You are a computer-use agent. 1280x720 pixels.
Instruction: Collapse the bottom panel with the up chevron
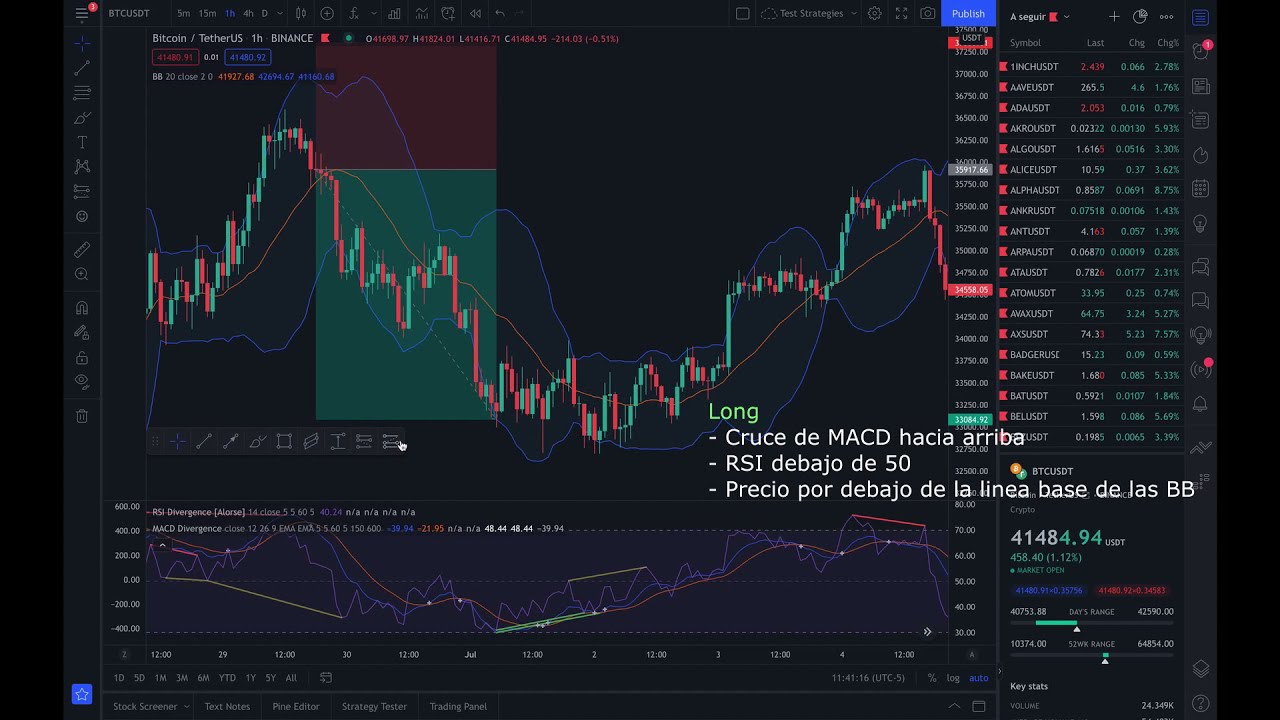[954, 706]
